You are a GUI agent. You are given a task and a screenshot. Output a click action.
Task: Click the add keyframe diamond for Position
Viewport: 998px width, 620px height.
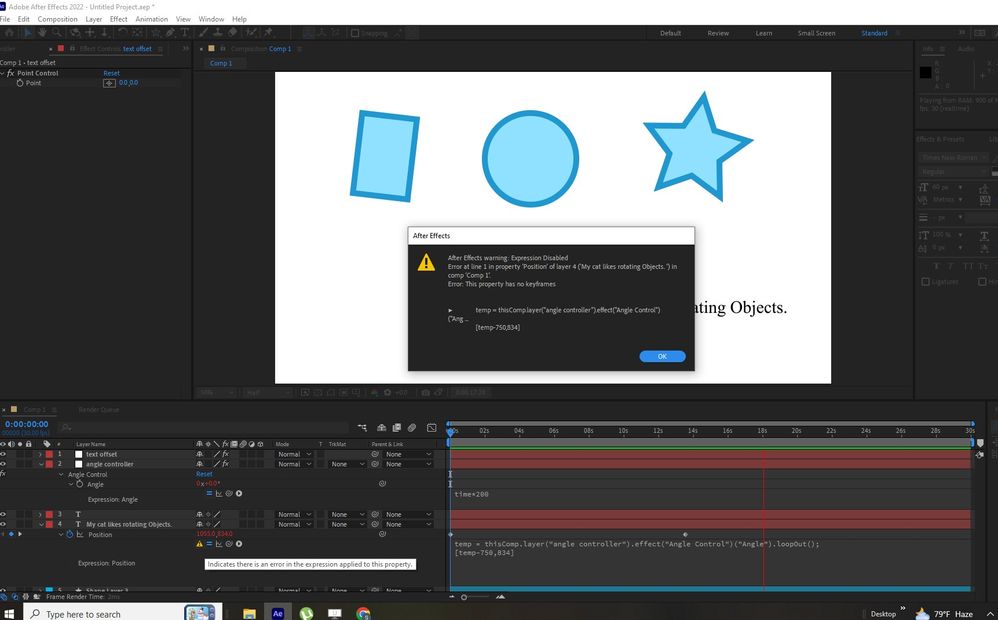click(11, 534)
